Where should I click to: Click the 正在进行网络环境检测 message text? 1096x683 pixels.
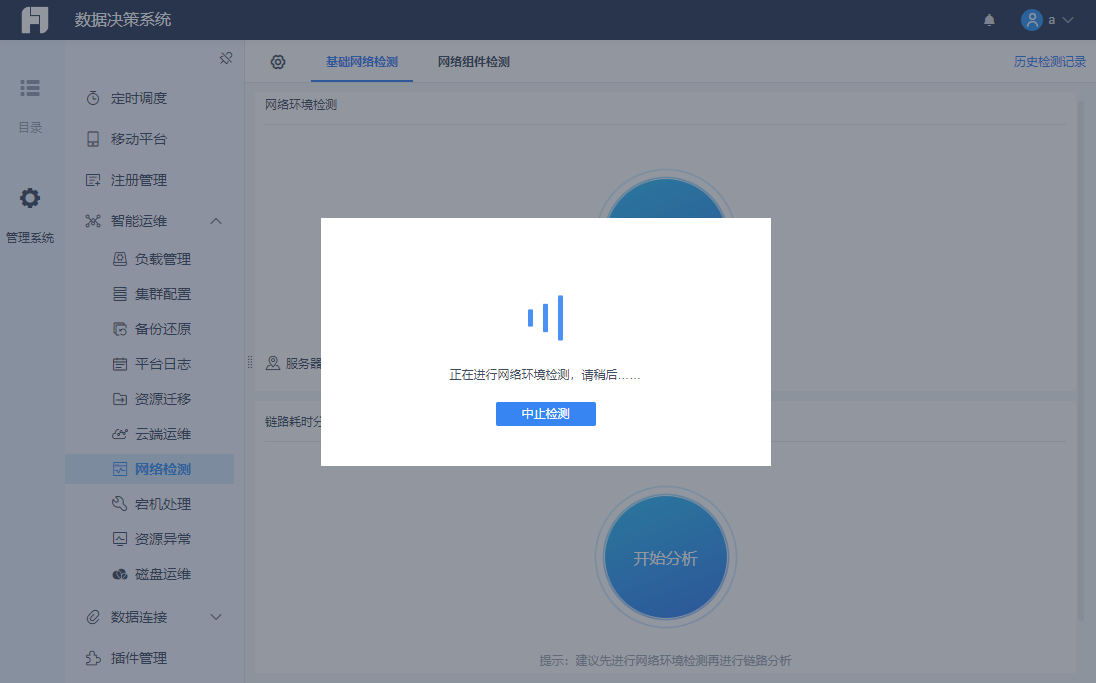[545, 375]
